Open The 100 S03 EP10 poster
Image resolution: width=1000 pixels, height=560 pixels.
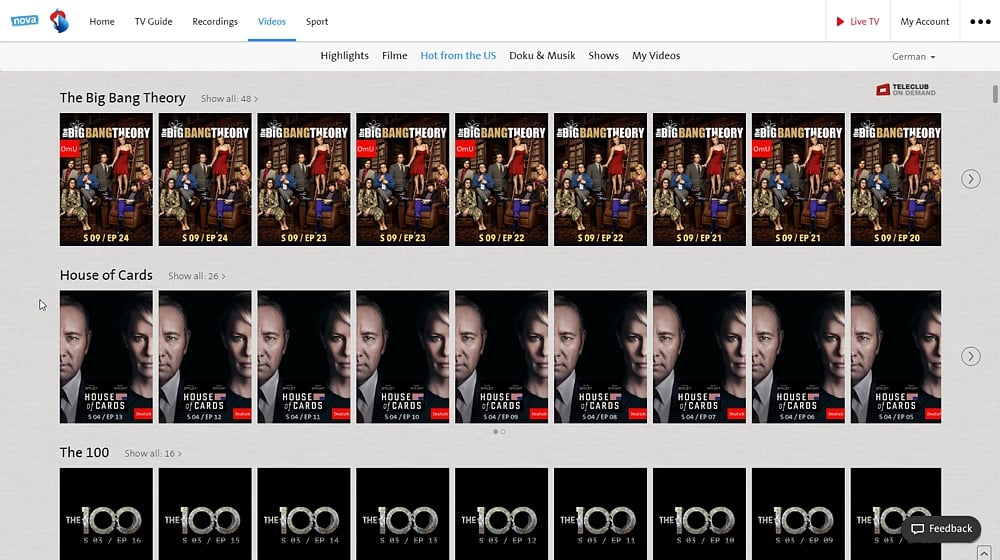[699, 514]
